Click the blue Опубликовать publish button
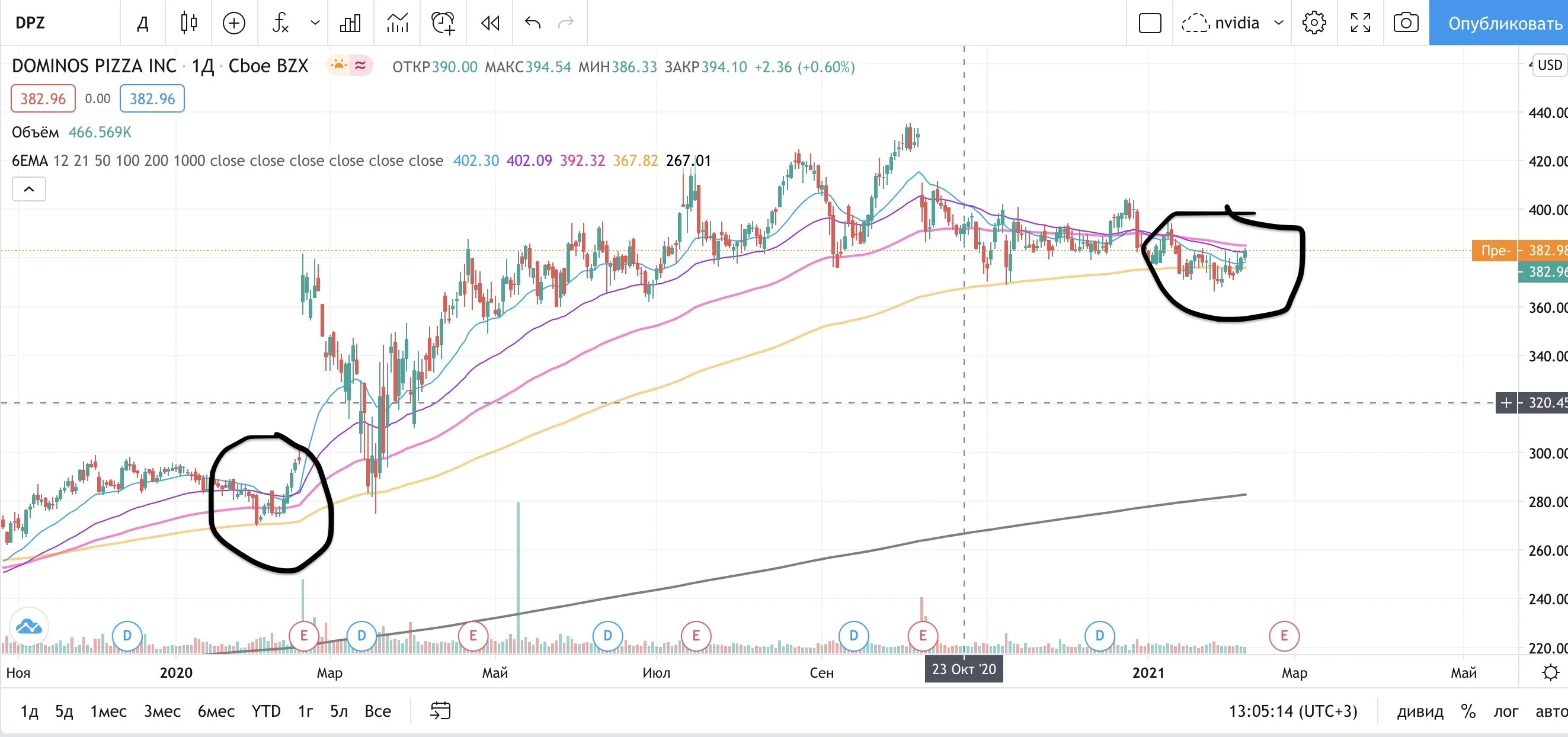Image resolution: width=1568 pixels, height=737 pixels. click(1499, 23)
